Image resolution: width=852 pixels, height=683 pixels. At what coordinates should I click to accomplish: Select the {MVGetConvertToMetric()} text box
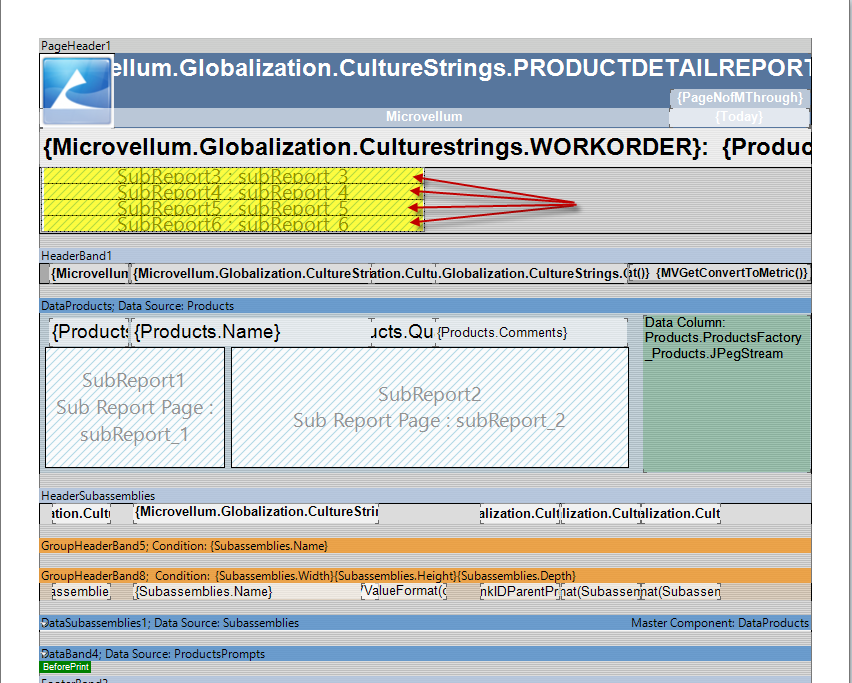(731, 273)
